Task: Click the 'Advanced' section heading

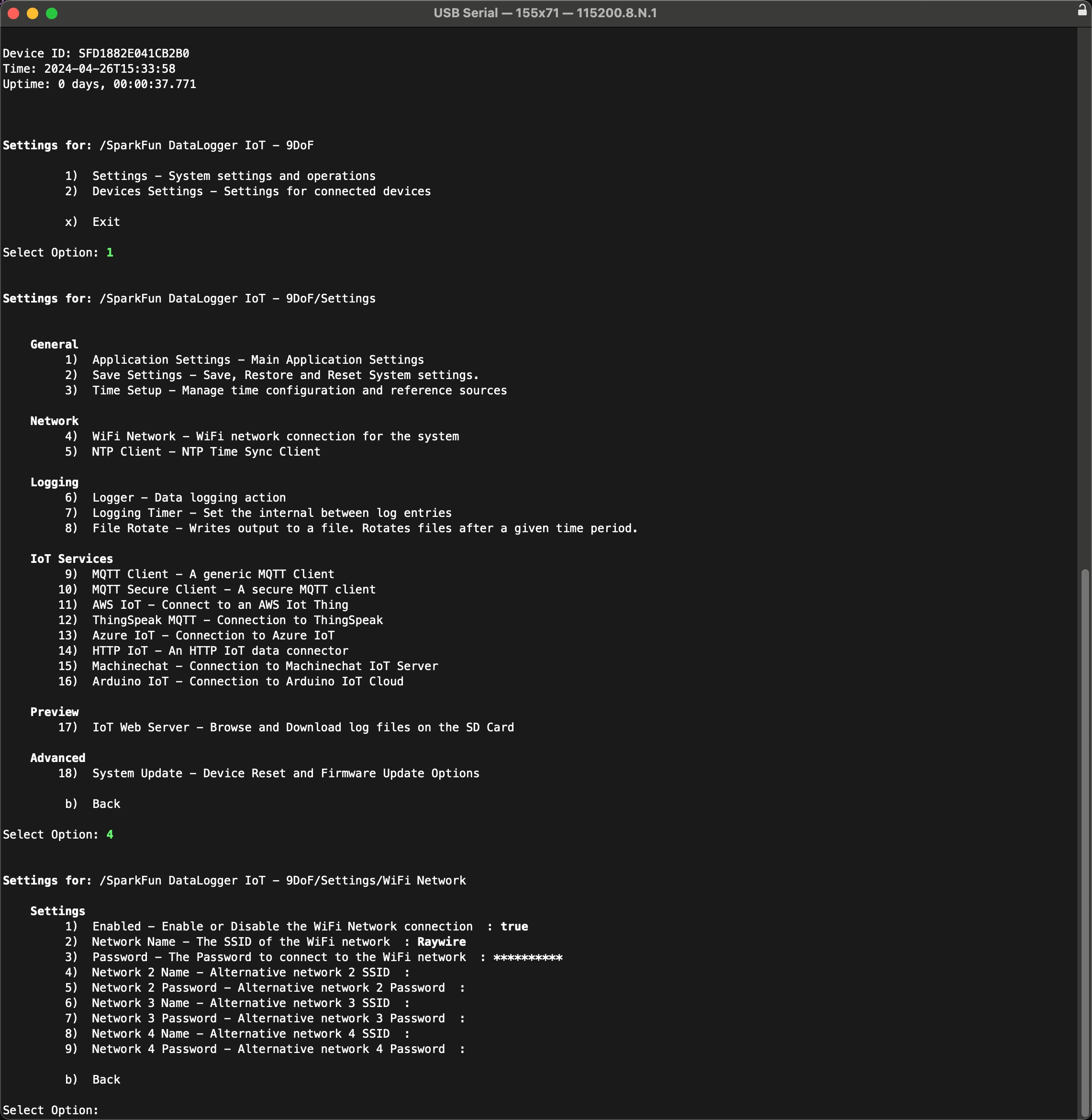Action: click(58, 758)
